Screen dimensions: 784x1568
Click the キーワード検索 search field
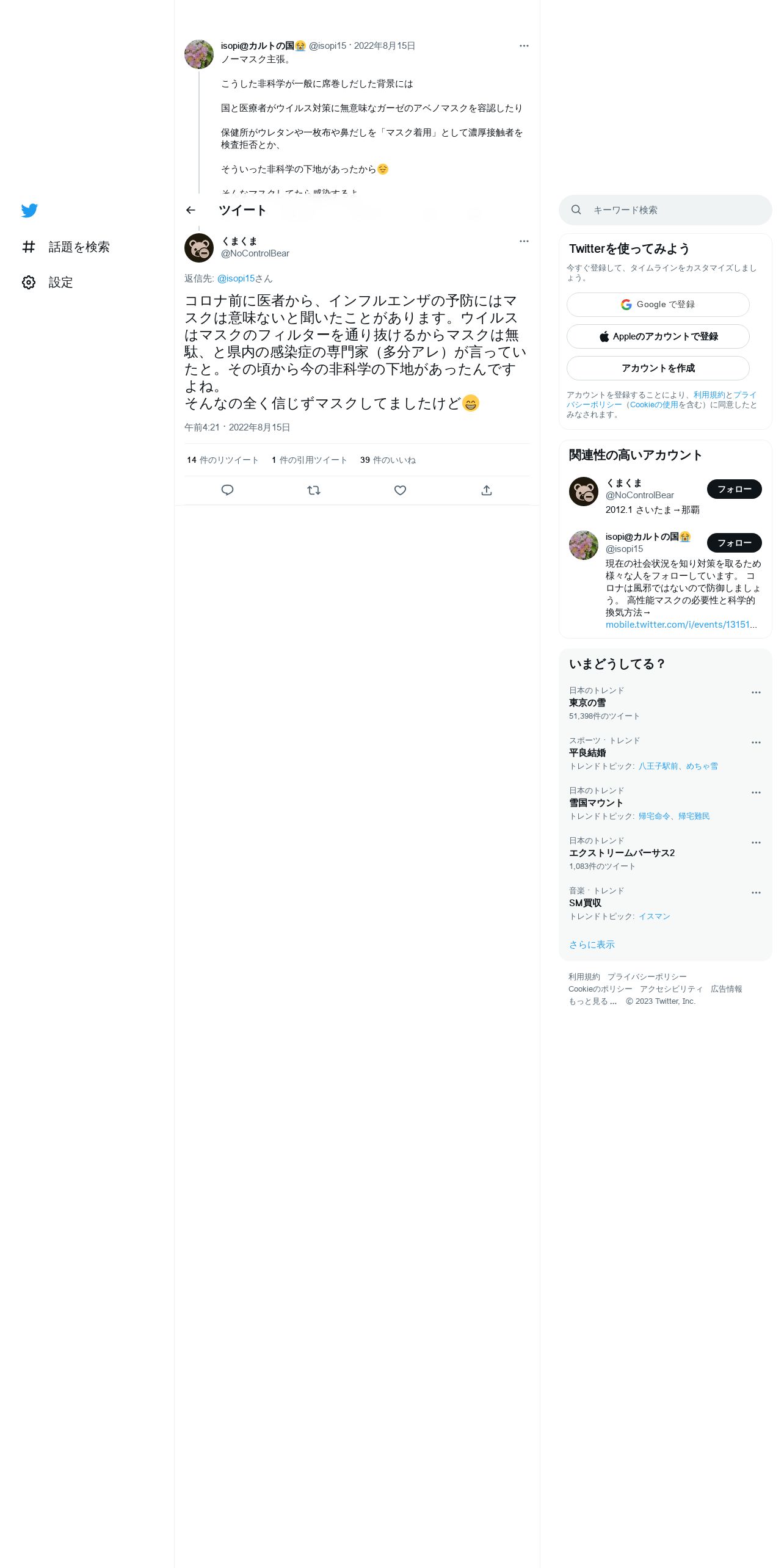(666, 210)
